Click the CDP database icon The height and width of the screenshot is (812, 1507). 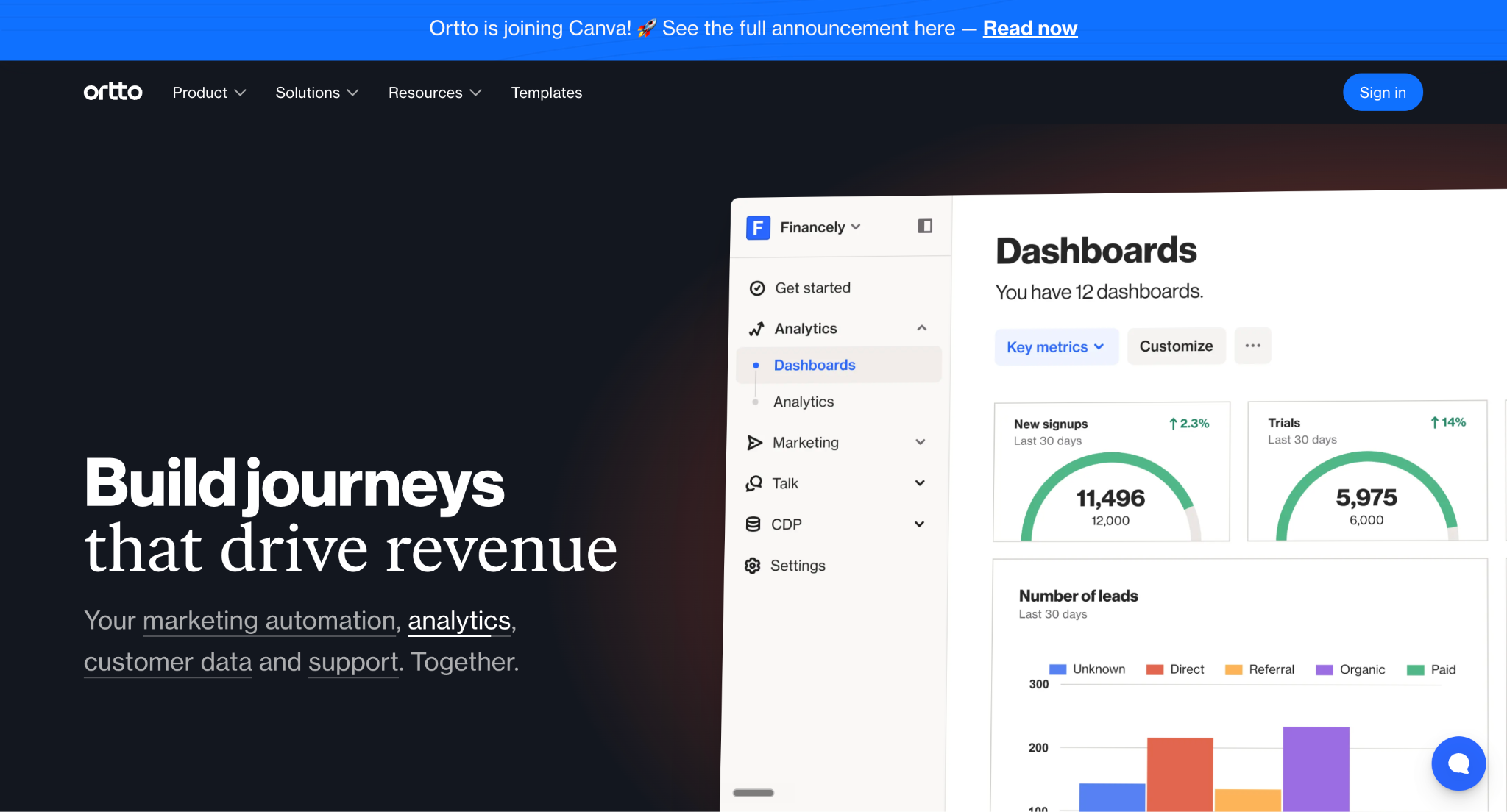(x=753, y=524)
